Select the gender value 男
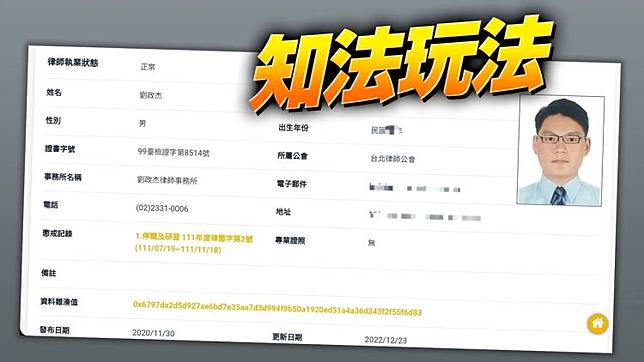Viewport: 644px width, 362px height. click(x=142, y=123)
